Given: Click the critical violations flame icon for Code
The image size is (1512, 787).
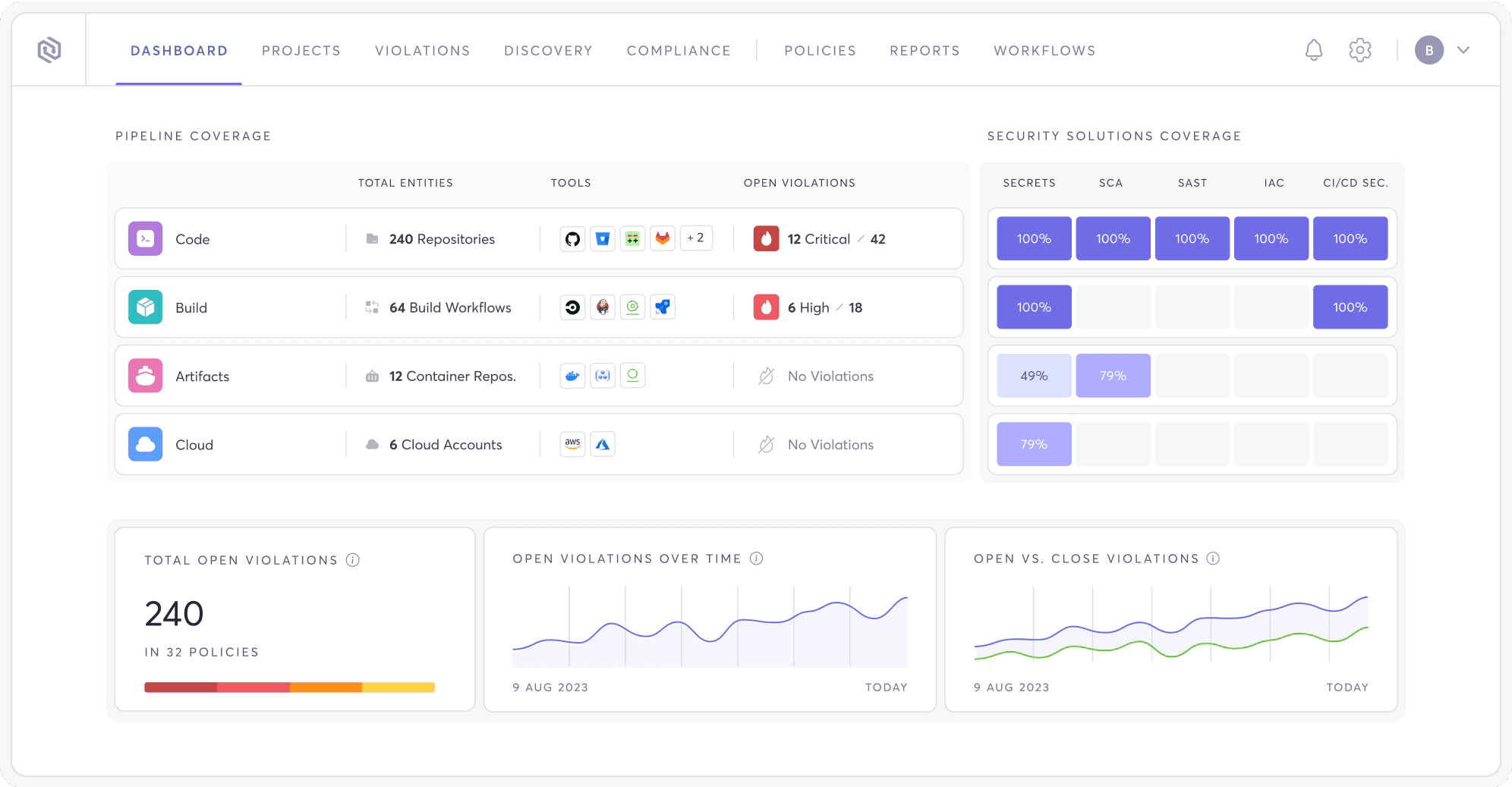Looking at the screenshot, I should click(767, 238).
